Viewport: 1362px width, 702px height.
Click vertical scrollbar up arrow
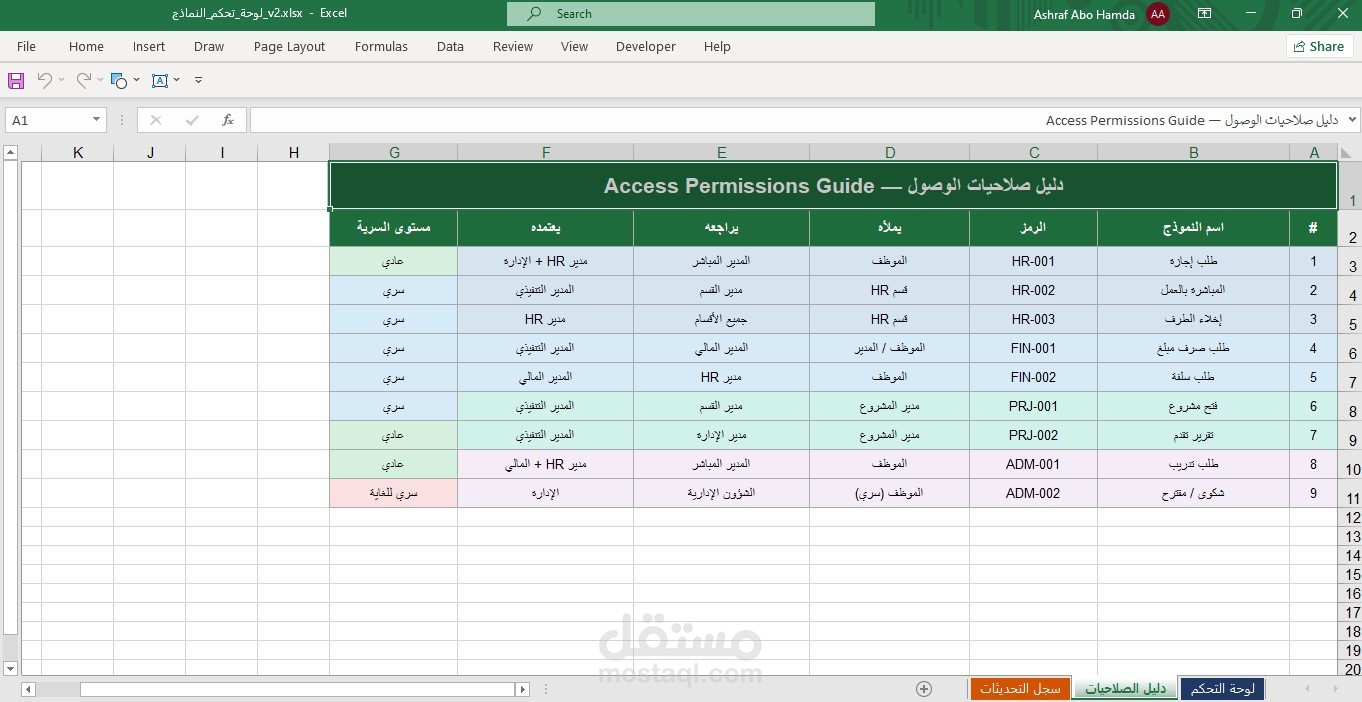[10, 153]
